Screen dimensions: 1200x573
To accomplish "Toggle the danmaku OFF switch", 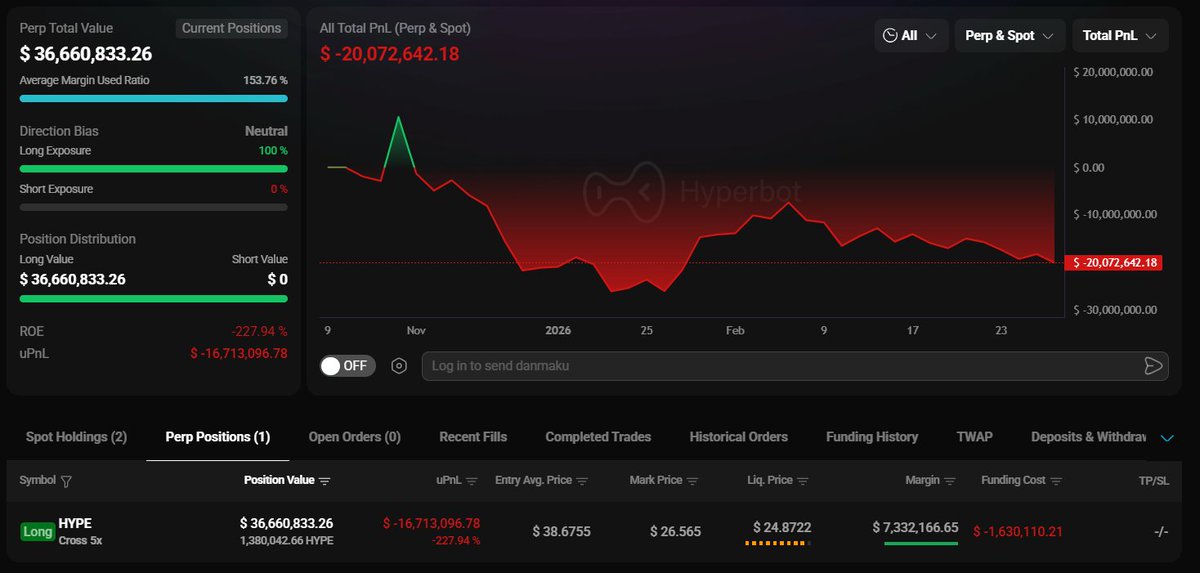I will click(348, 366).
